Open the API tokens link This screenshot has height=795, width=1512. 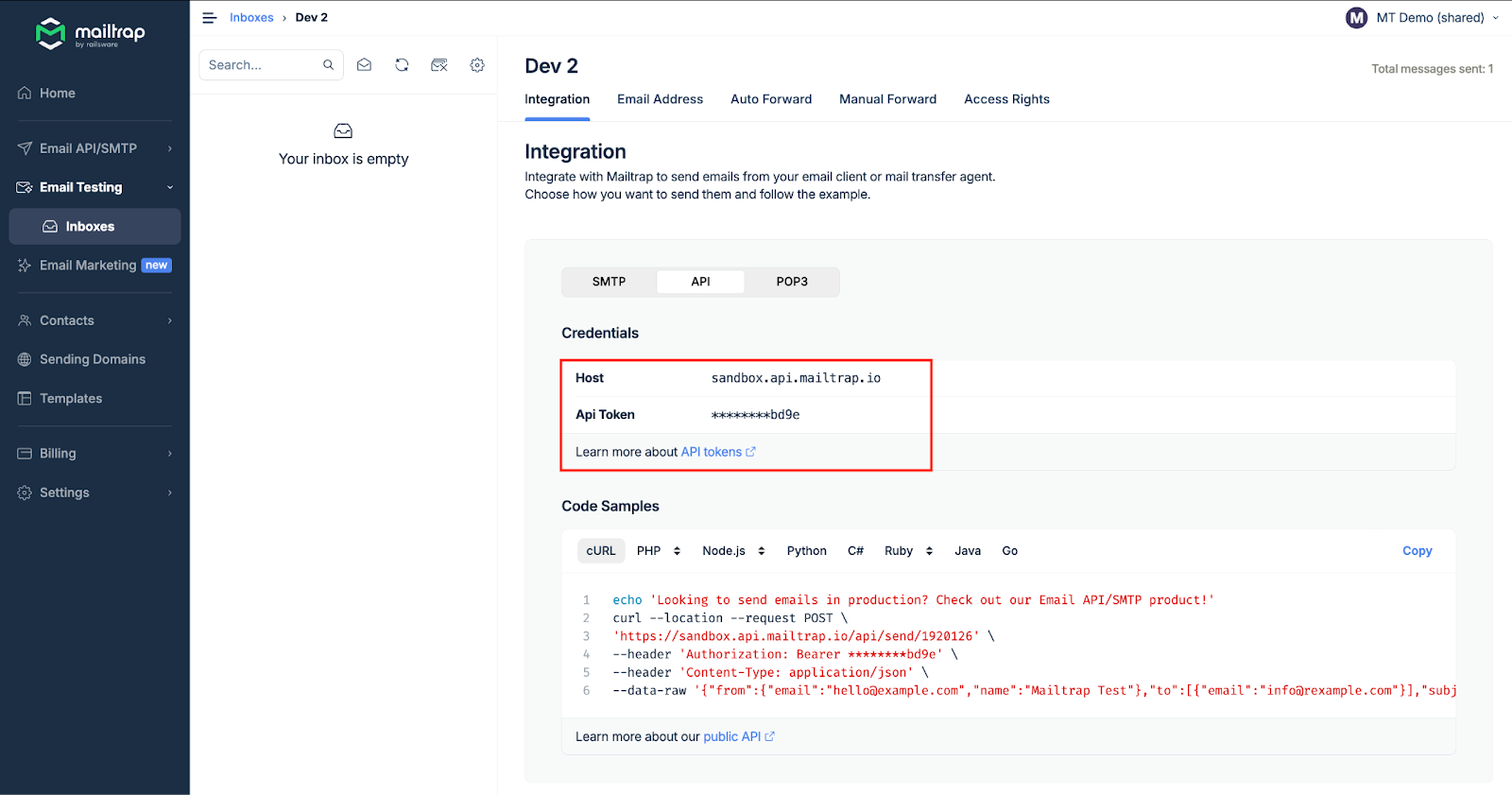[712, 452]
